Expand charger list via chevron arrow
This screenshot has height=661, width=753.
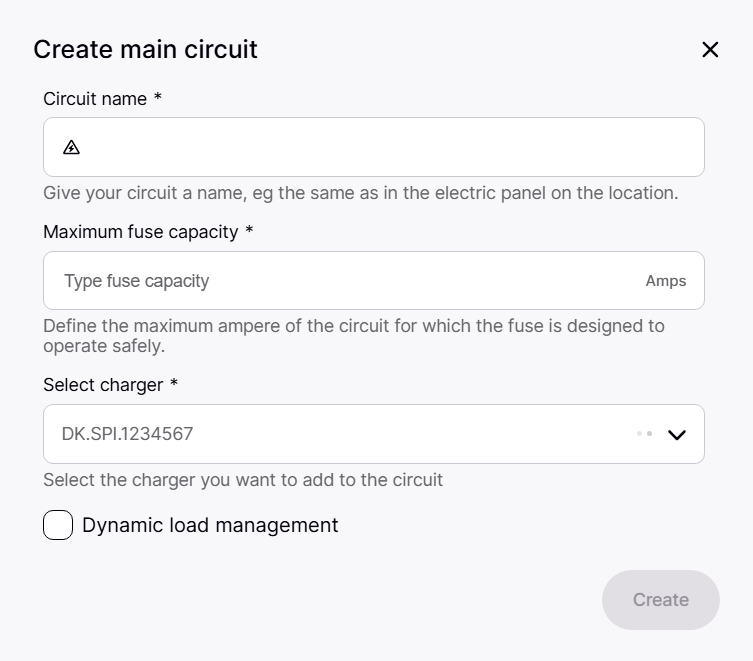click(x=677, y=434)
